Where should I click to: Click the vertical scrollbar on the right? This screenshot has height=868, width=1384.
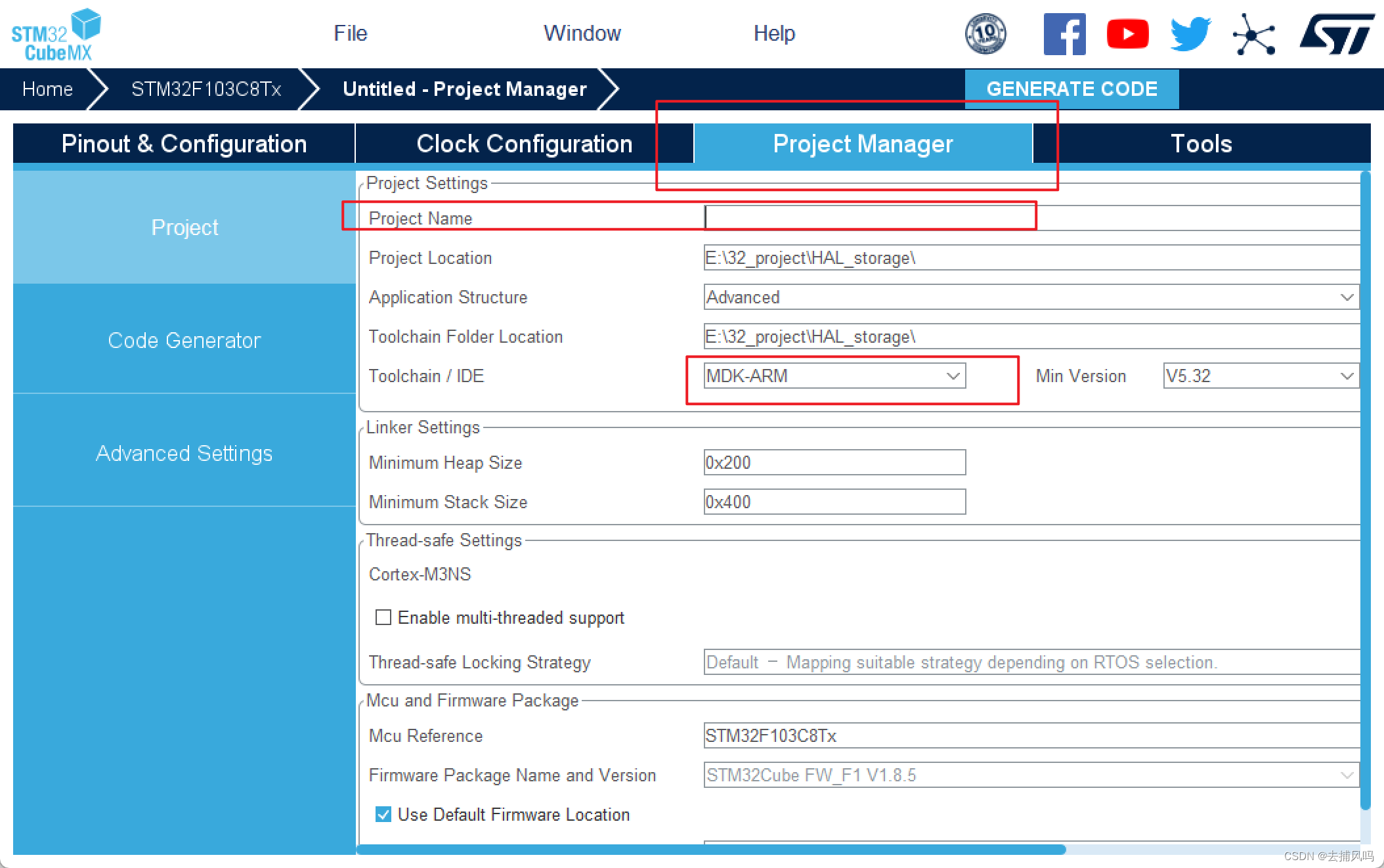[1366, 490]
